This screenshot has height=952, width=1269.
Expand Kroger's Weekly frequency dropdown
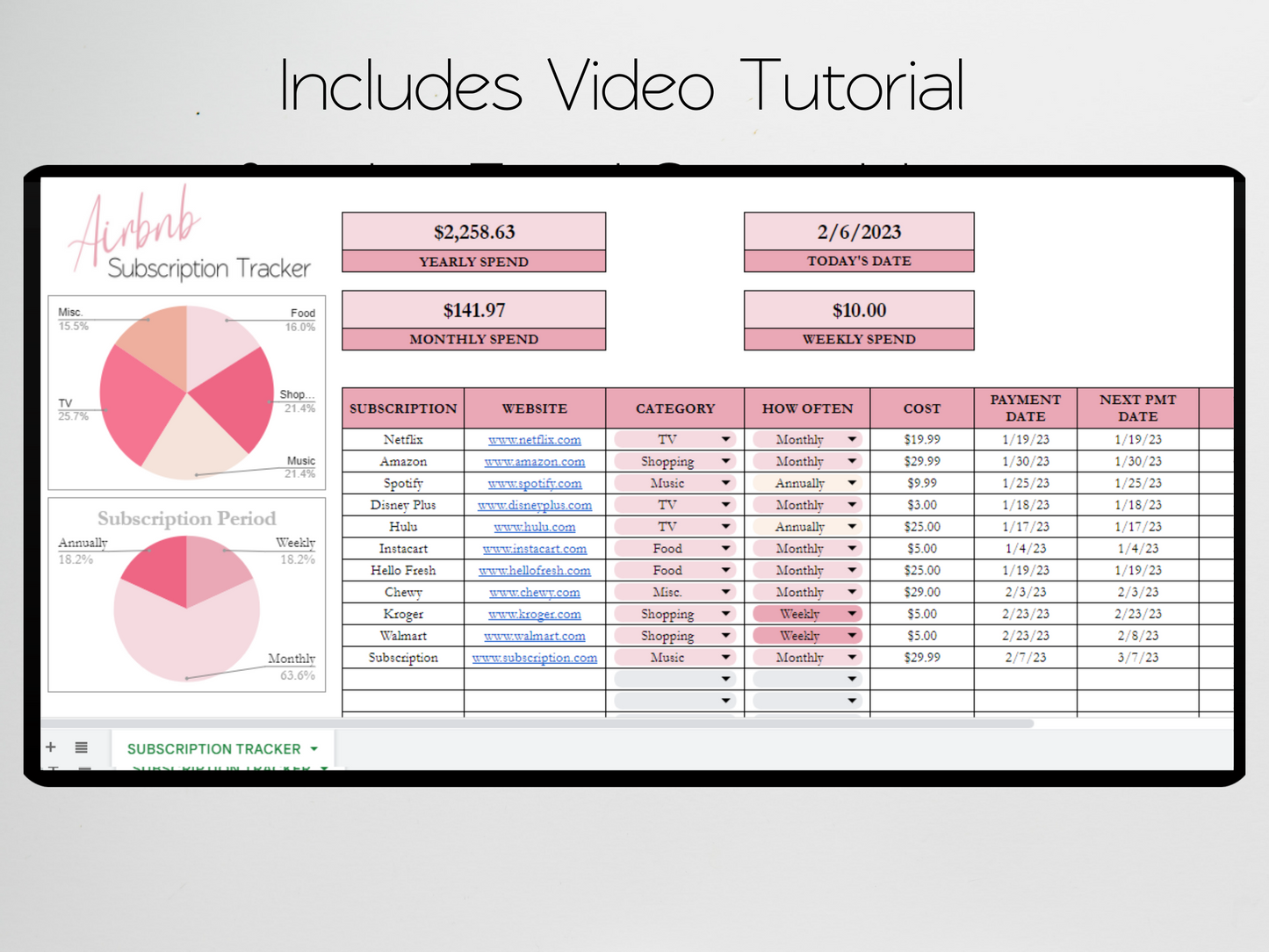point(851,613)
